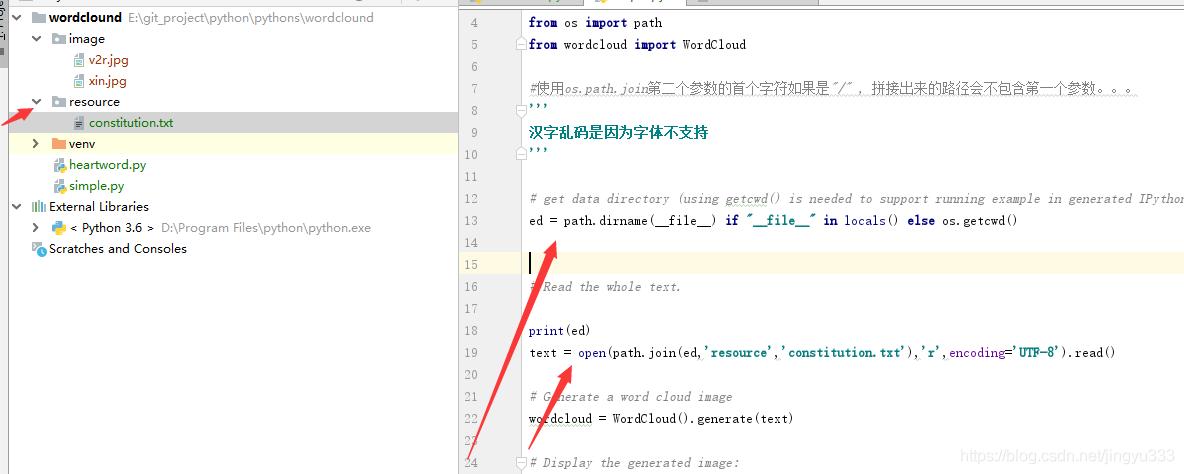Select the External Libraries node label
The image size is (1184, 474).
click(x=99, y=206)
